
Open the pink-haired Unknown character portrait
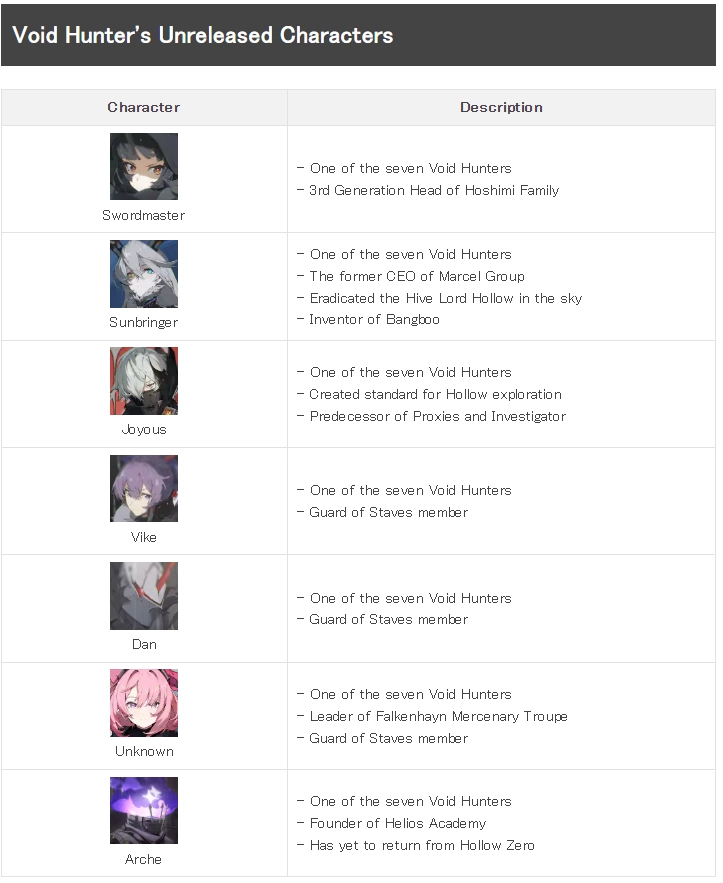[144, 703]
